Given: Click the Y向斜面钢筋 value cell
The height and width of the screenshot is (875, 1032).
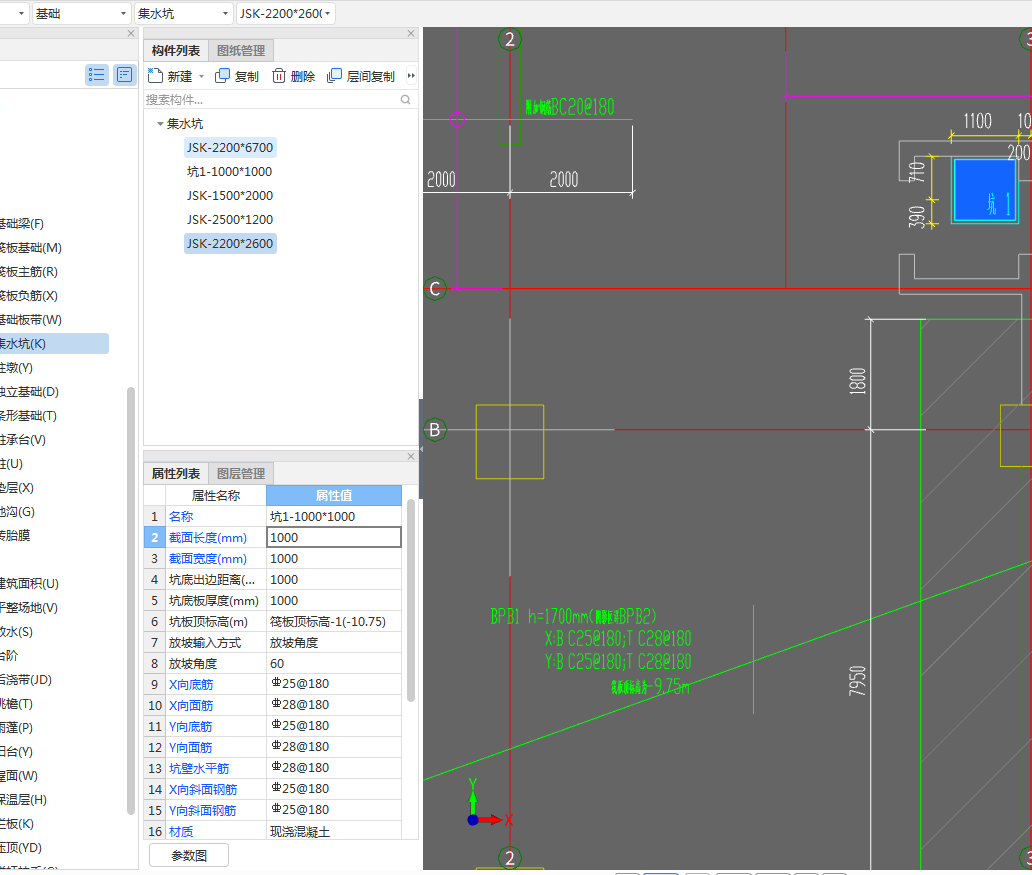Looking at the screenshot, I should tap(334, 810).
